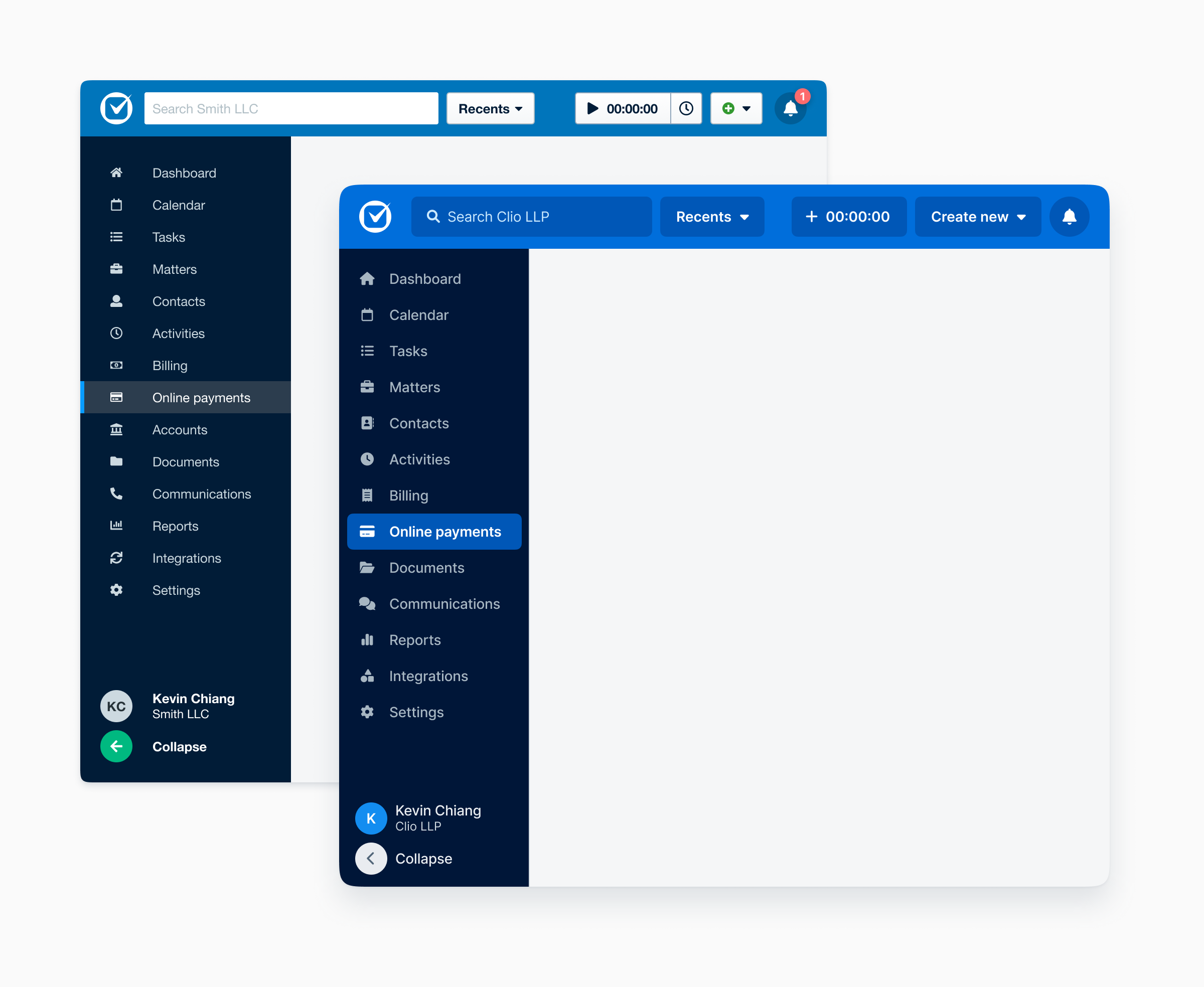Viewport: 1204px width, 987px height.
Task: Collapse the Clio LLP sidebar using the chevron
Action: coord(371,859)
